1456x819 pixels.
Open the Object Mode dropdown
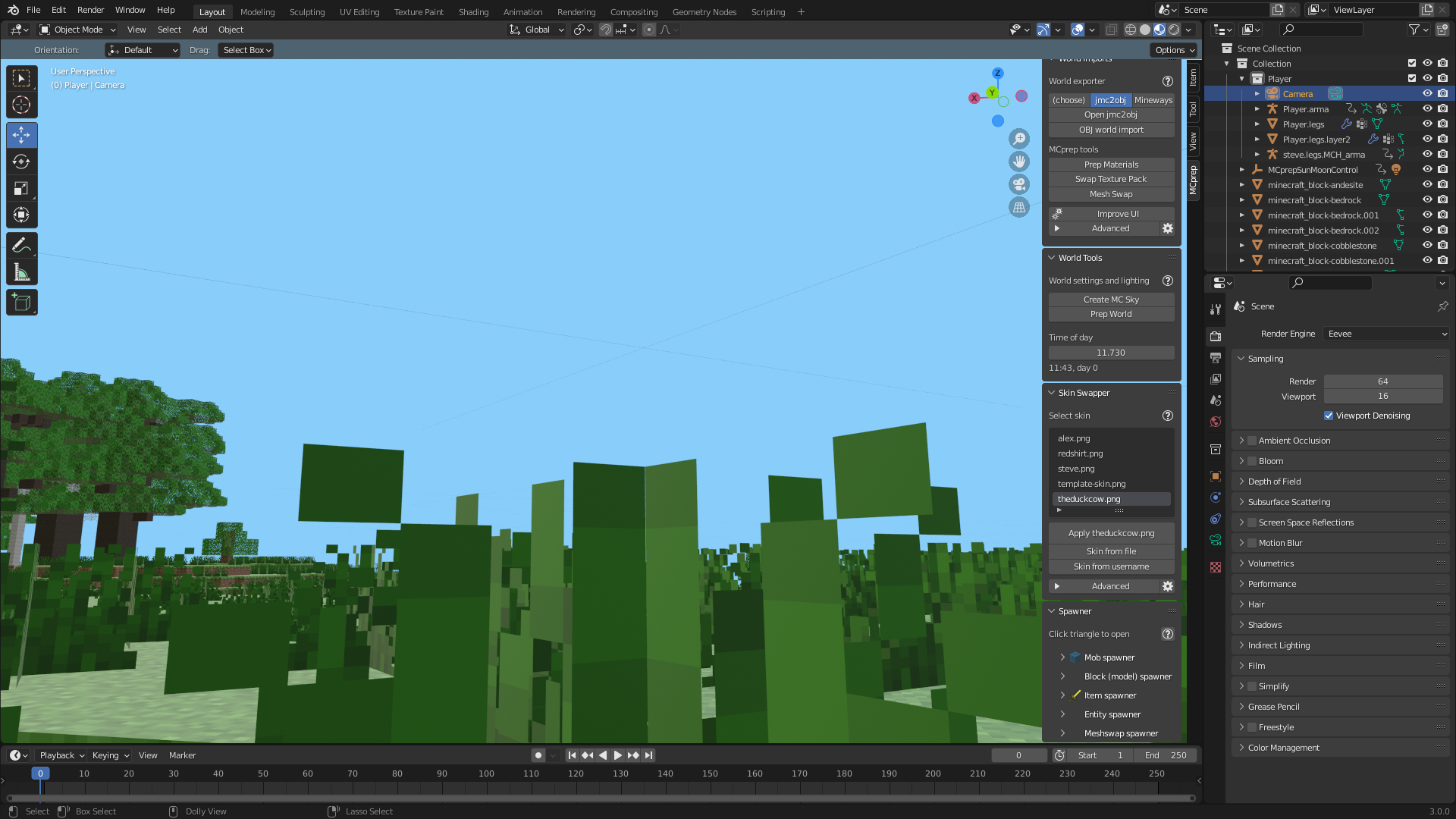click(77, 30)
